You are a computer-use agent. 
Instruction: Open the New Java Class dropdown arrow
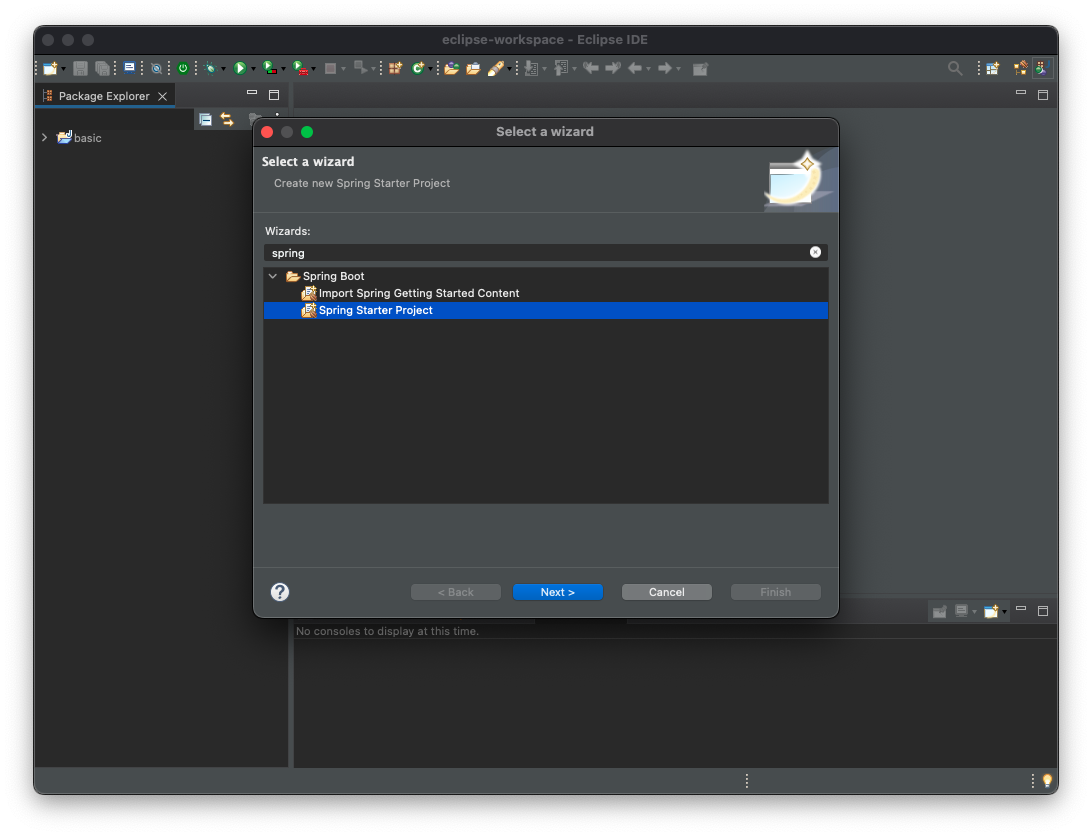pyautogui.click(x=430, y=69)
